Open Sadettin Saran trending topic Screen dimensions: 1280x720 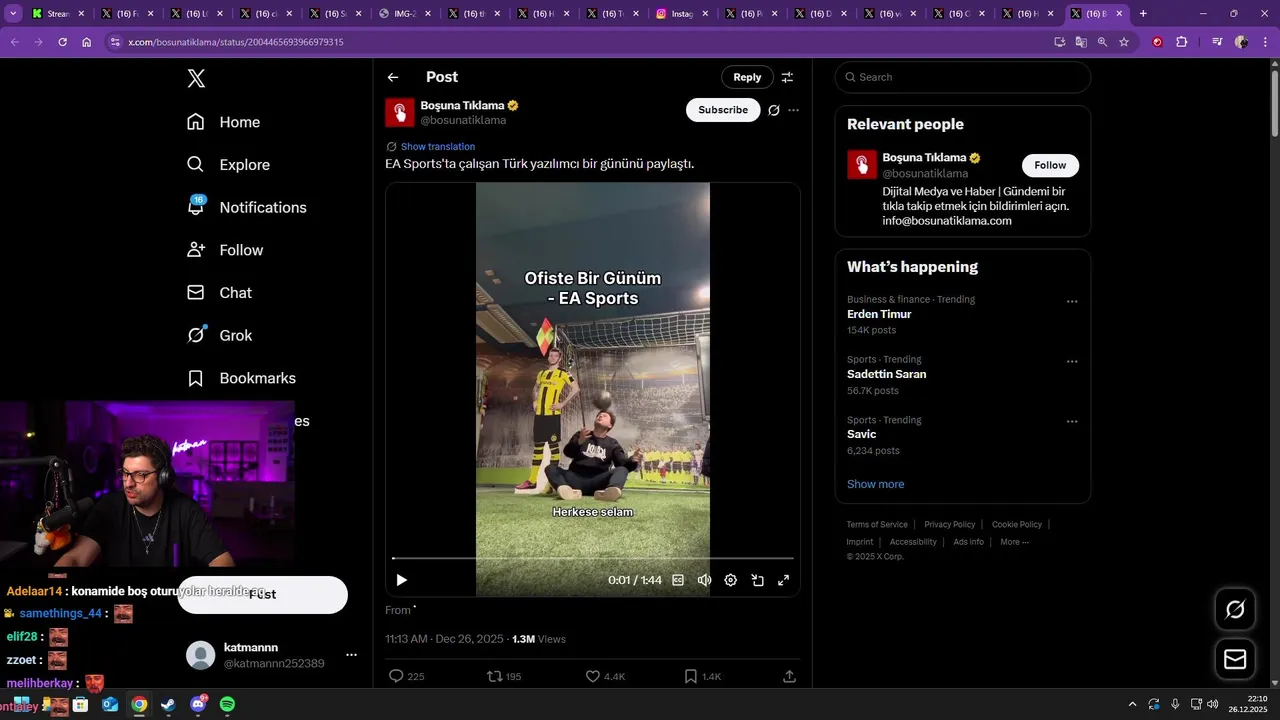886,374
